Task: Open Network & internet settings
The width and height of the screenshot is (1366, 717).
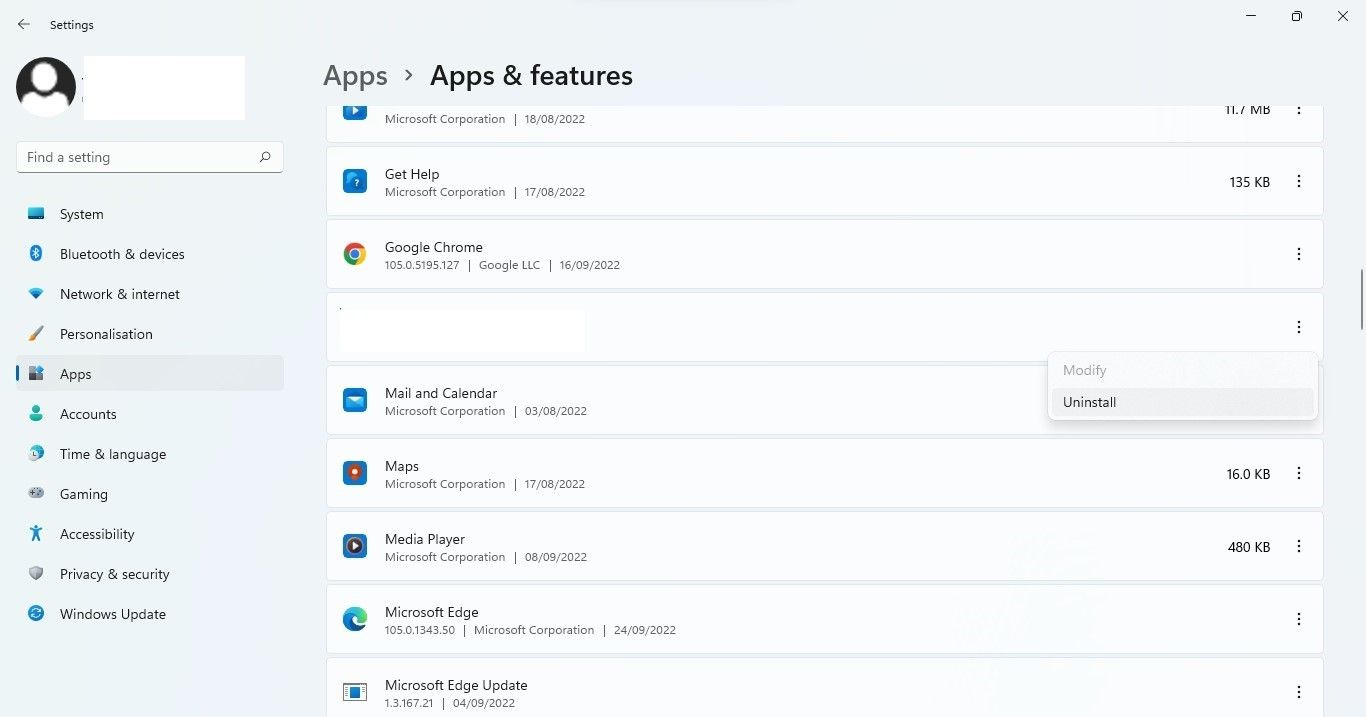Action: [150, 294]
